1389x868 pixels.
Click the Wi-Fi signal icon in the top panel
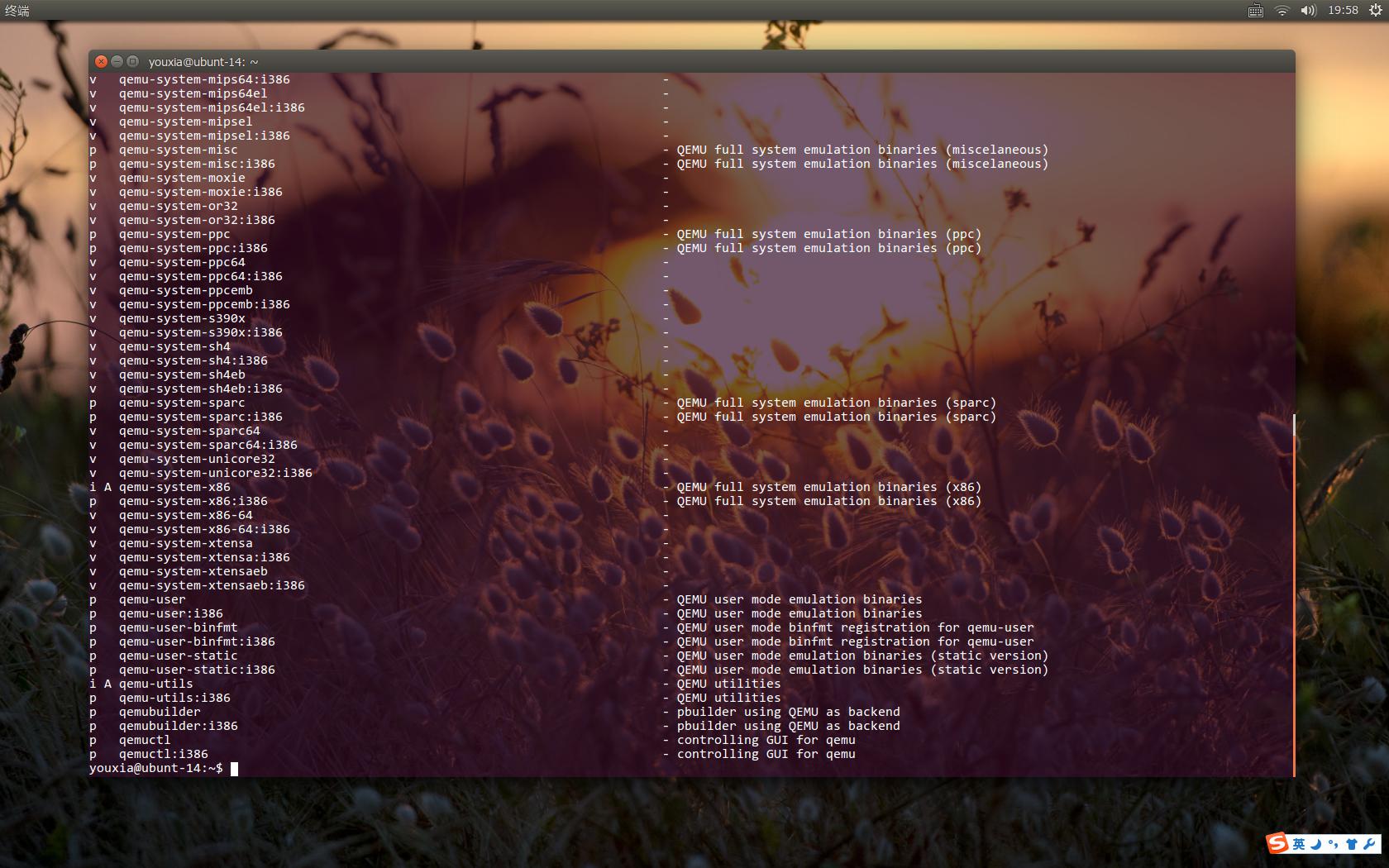(1282, 11)
